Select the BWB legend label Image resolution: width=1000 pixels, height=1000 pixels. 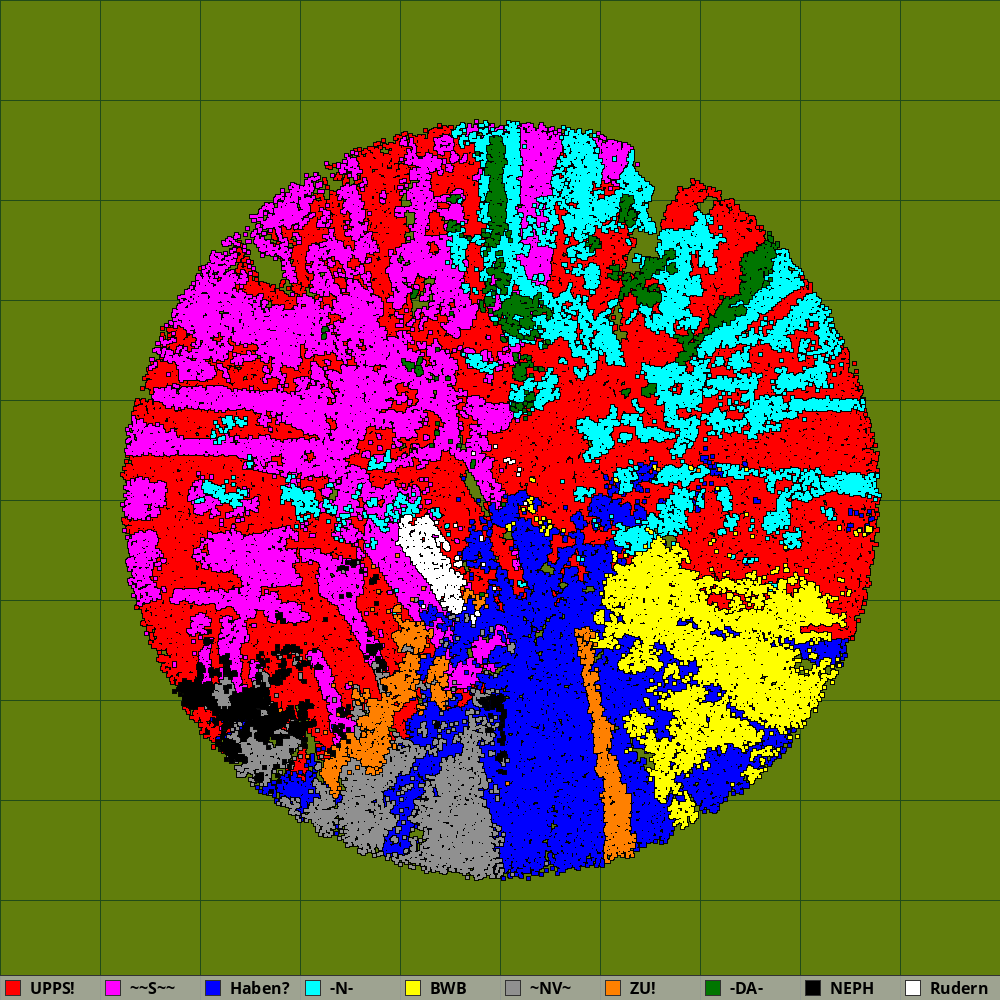(x=448, y=988)
